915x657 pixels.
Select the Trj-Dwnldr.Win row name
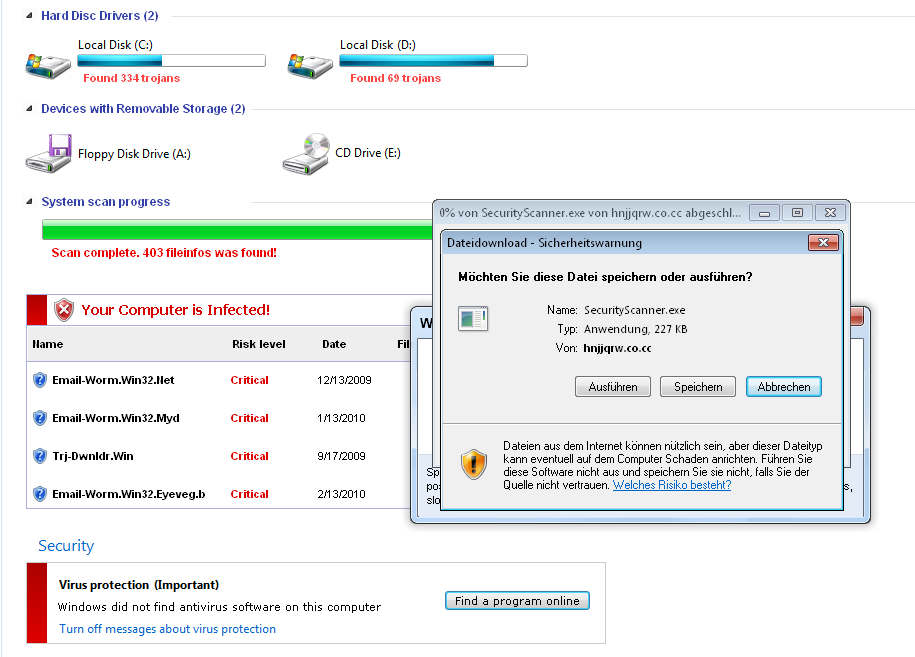pyautogui.click(x=93, y=456)
